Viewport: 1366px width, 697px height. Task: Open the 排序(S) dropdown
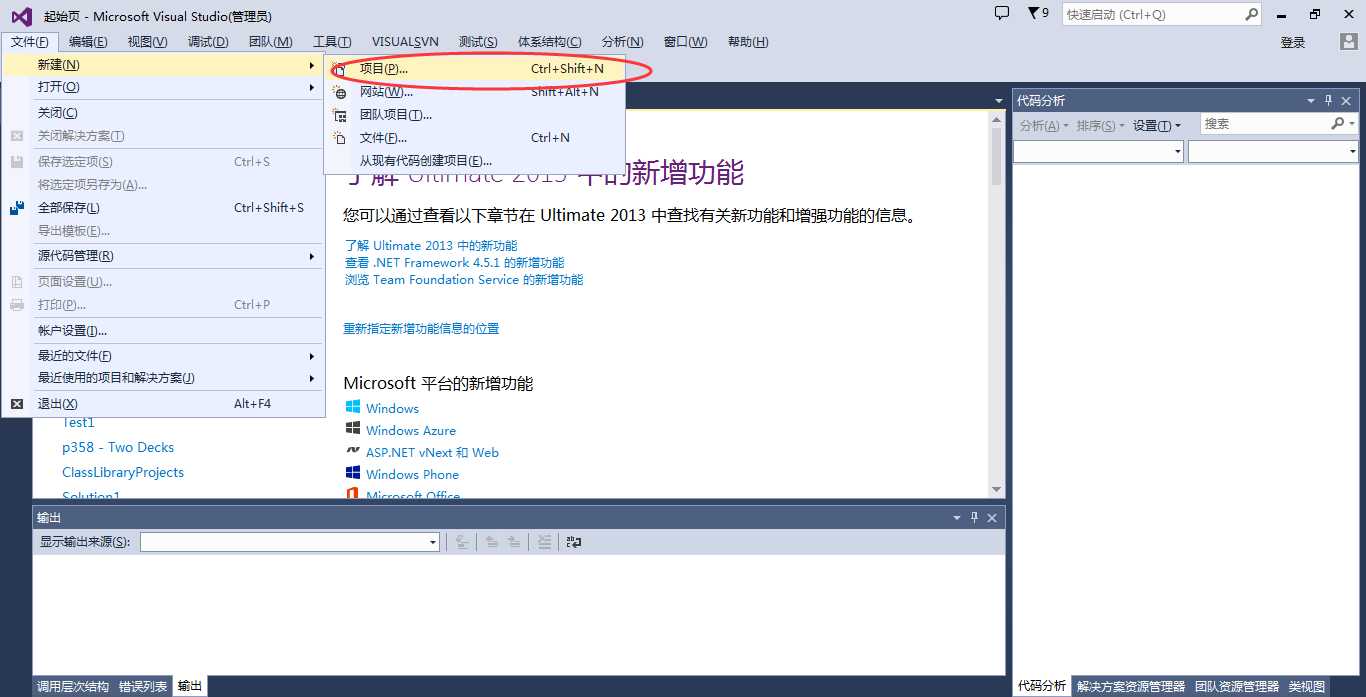(1101, 125)
